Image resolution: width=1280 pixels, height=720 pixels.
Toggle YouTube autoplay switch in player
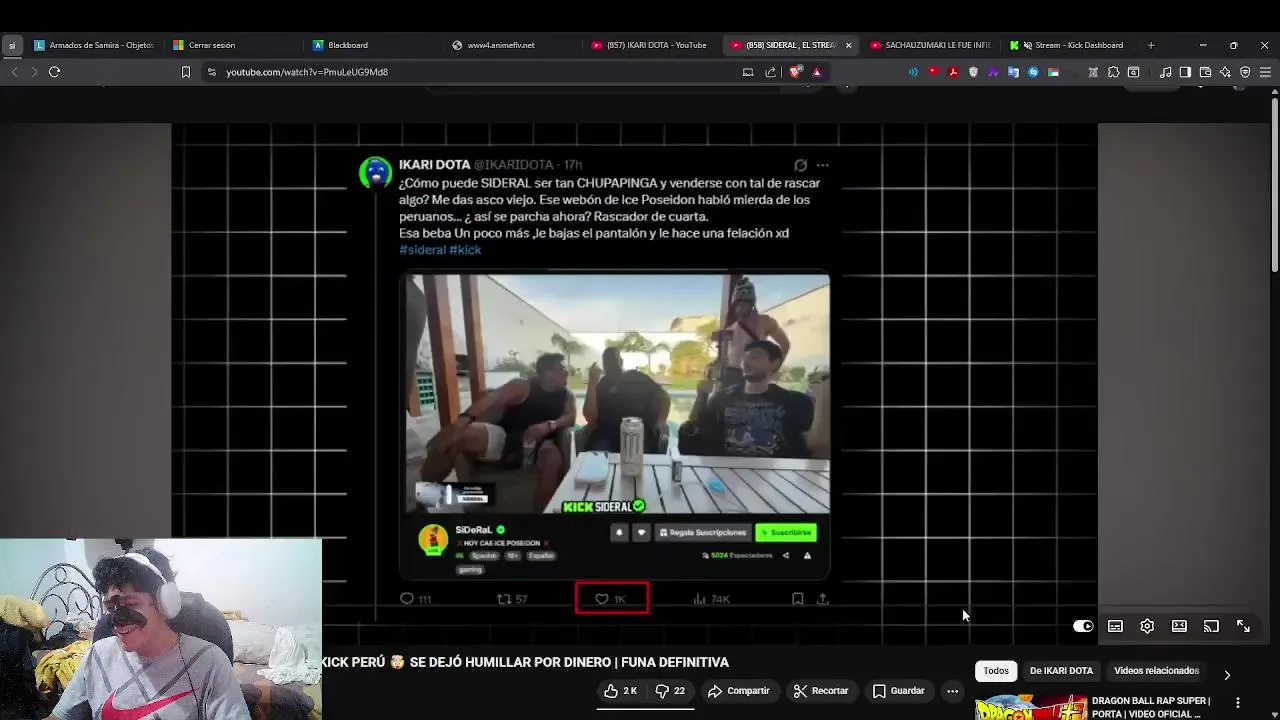[x=1083, y=626]
